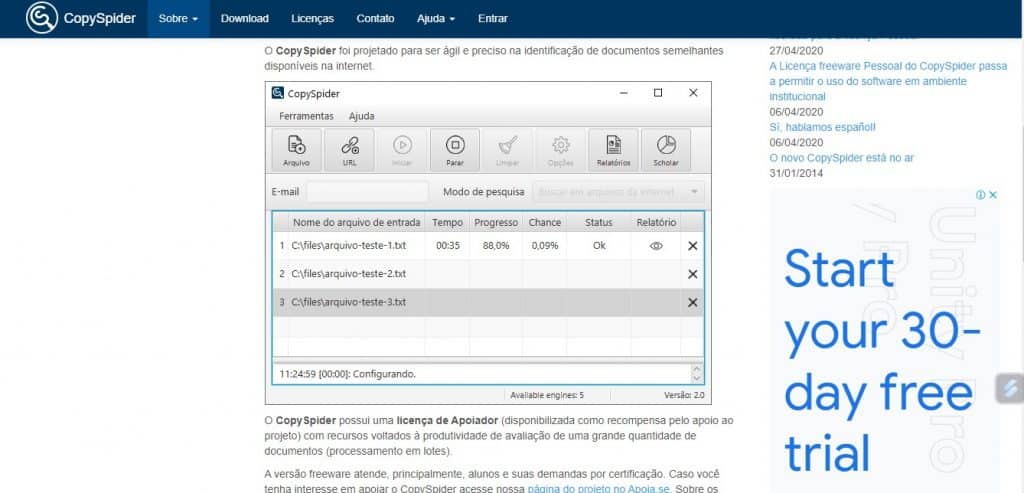Click the Progresso column header

coord(496,223)
